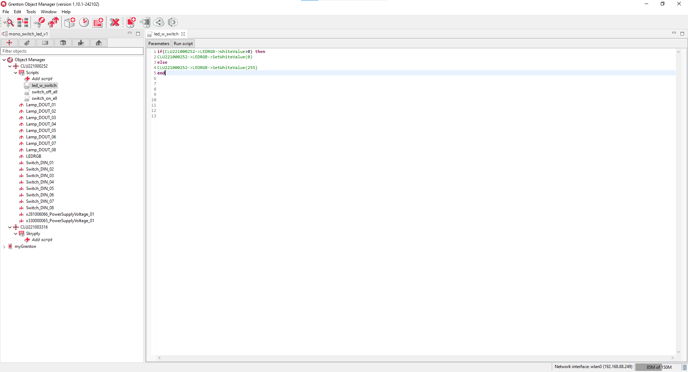Image resolution: width=688 pixels, height=372 pixels.
Task: Click the red X delete toolbar icon
Action: pyautogui.click(x=115, y=22)
